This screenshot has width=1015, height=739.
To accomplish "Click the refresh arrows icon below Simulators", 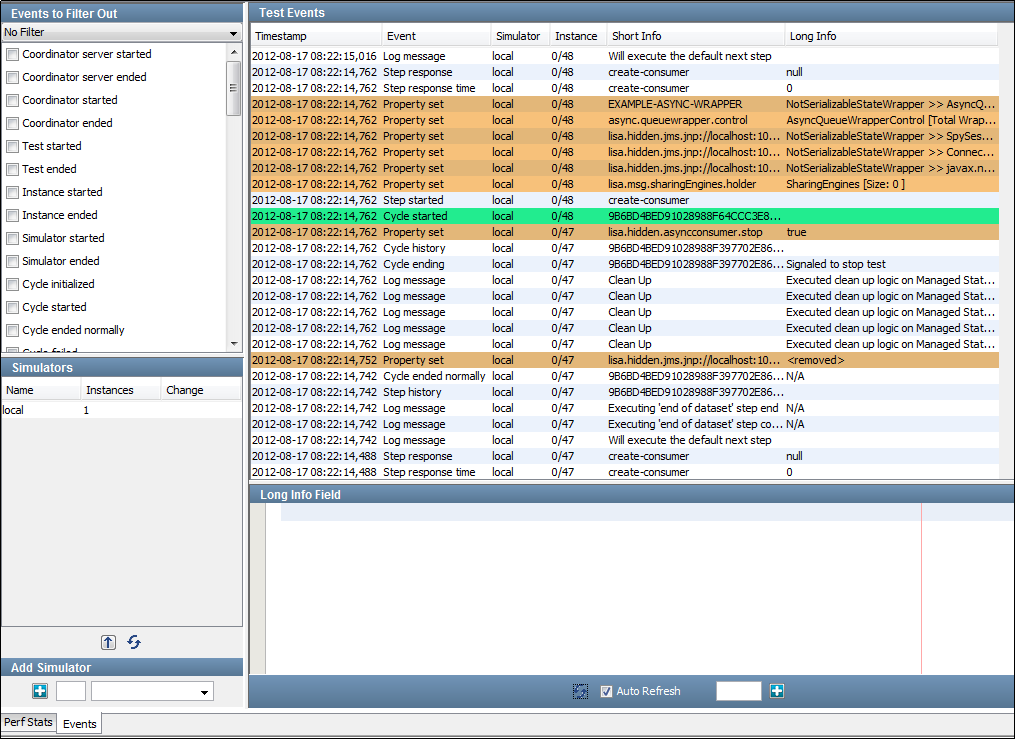I will pos(134,642).
